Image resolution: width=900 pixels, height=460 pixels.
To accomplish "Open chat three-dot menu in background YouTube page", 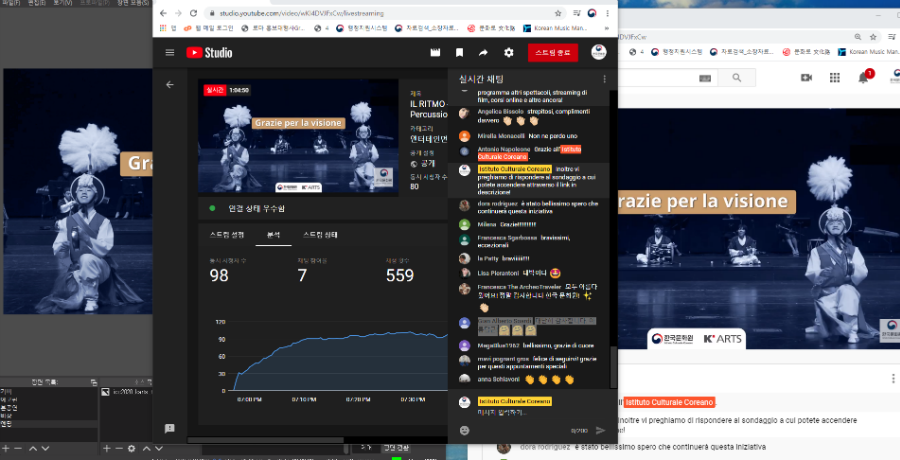I will pos(893,378).
